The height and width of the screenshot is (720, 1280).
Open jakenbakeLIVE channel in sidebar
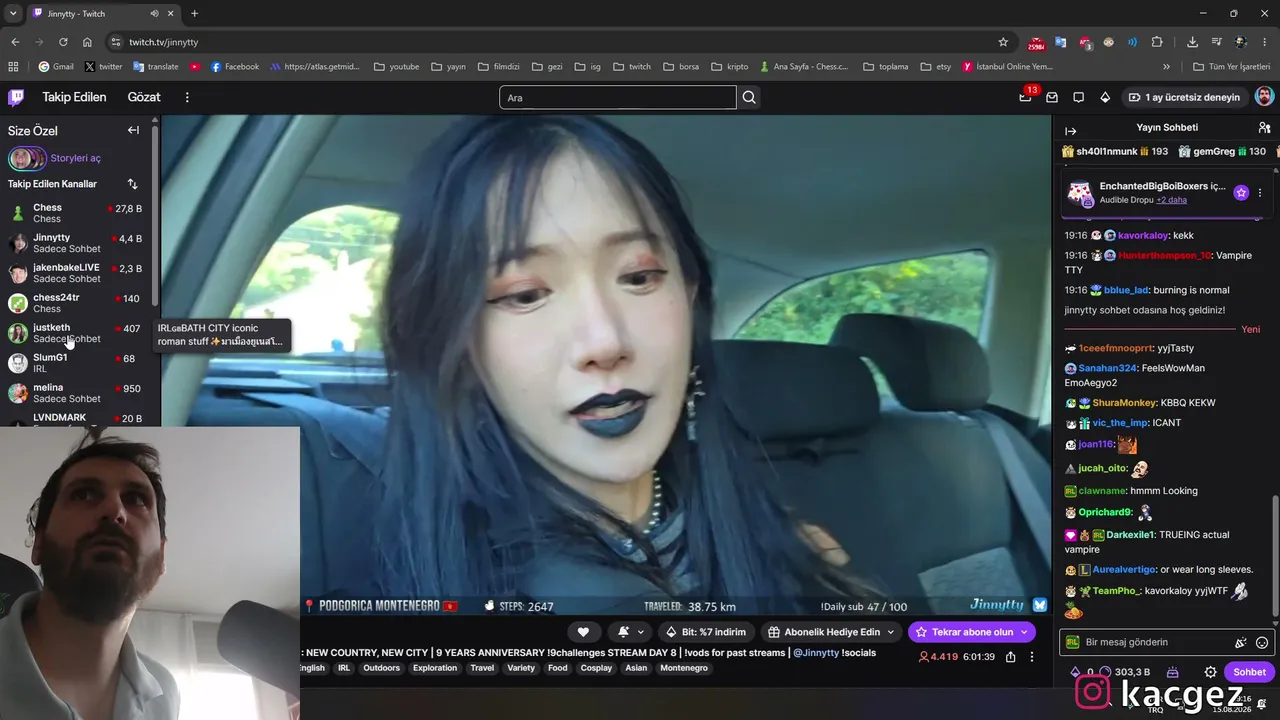point(77,273)
